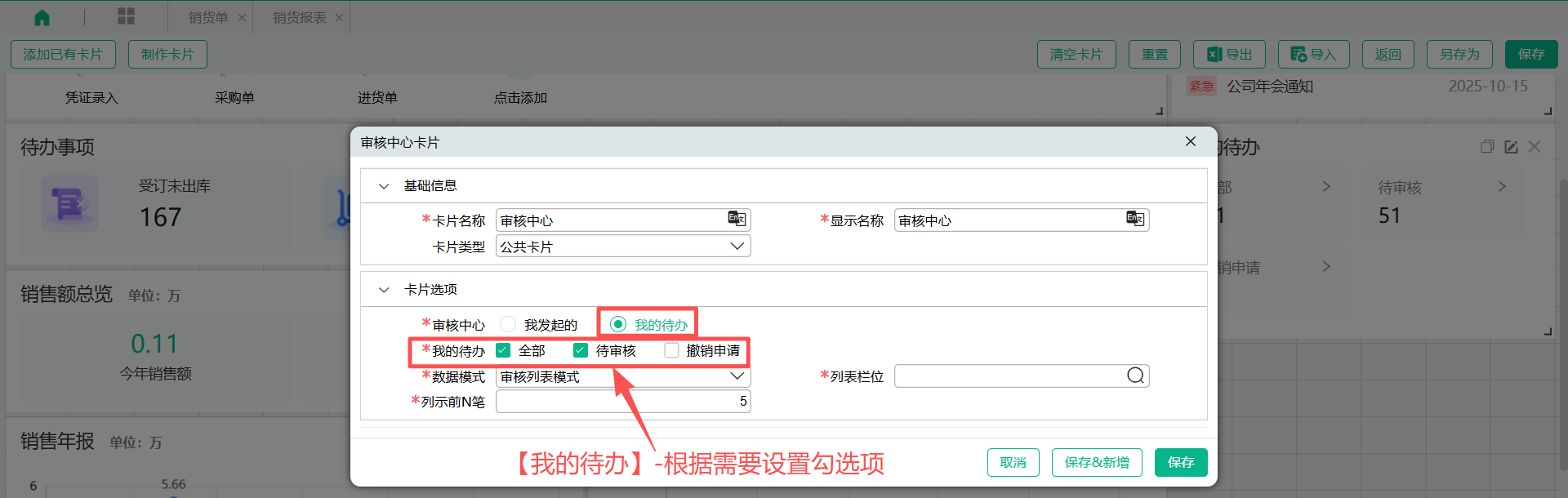The image size is (1568, 498).
Task: Select the 我发起的 radio button
Action: point(508,325)
